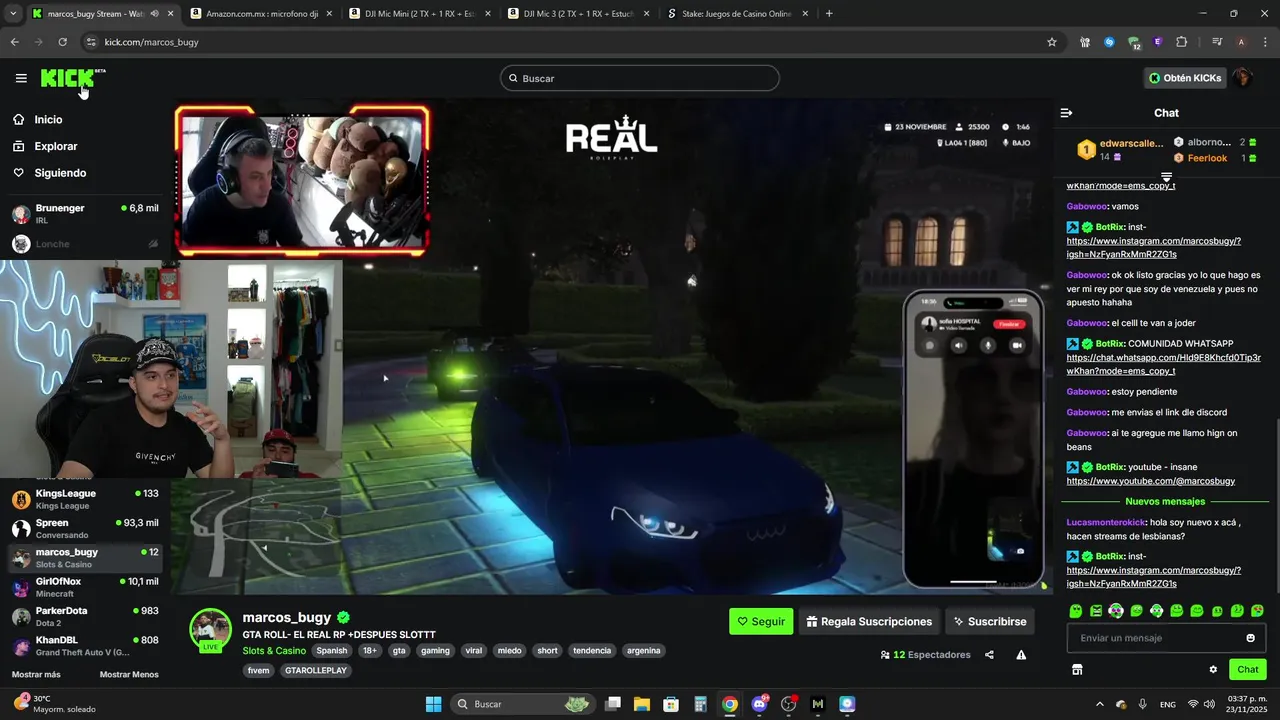Mute the marcos_bugy tab audio icon
The image size is (1280, 720).
[154, 14]
